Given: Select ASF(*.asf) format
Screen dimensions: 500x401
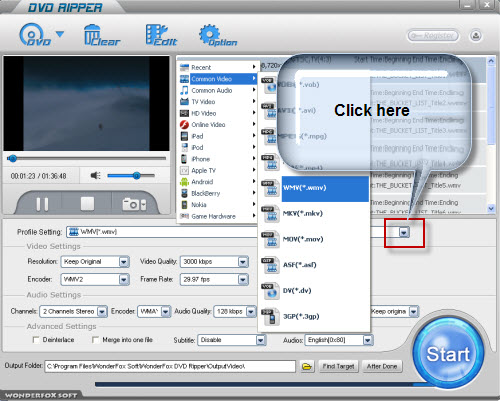Looking at the screenshot, I should [299, 265].
